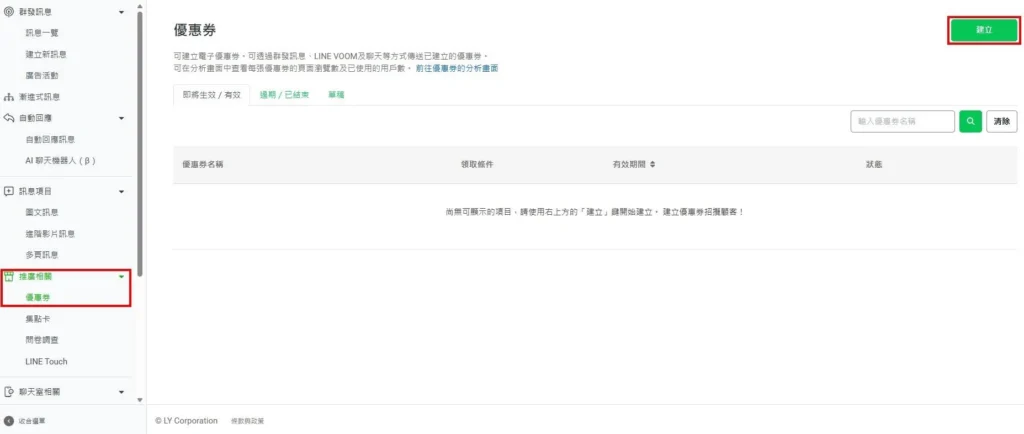
Task: Click the 清除 button
Action: [x=1002, y=121]
